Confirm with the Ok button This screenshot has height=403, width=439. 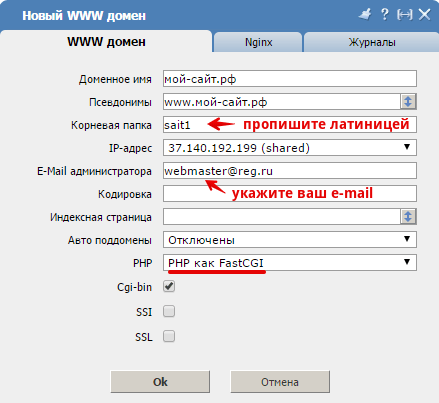point(160,382)
